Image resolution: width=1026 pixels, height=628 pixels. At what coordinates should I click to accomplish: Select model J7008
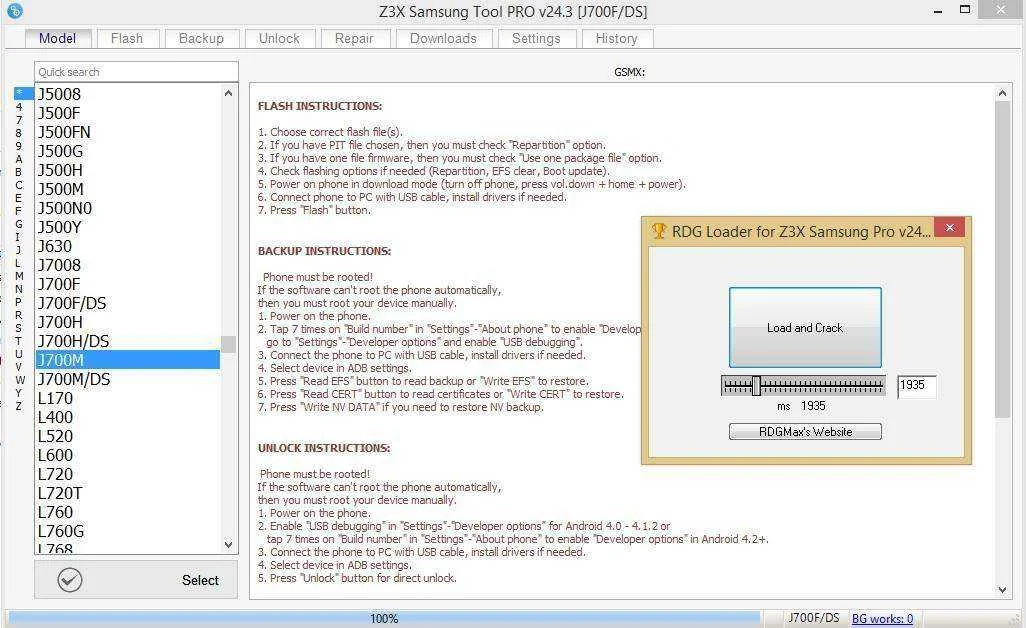[128, 265]
